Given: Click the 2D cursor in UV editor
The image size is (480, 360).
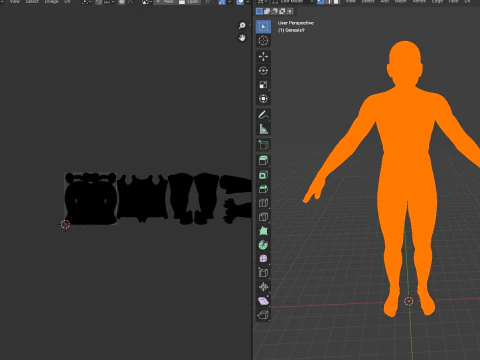Looking at the screenshot, I should 65,225.
